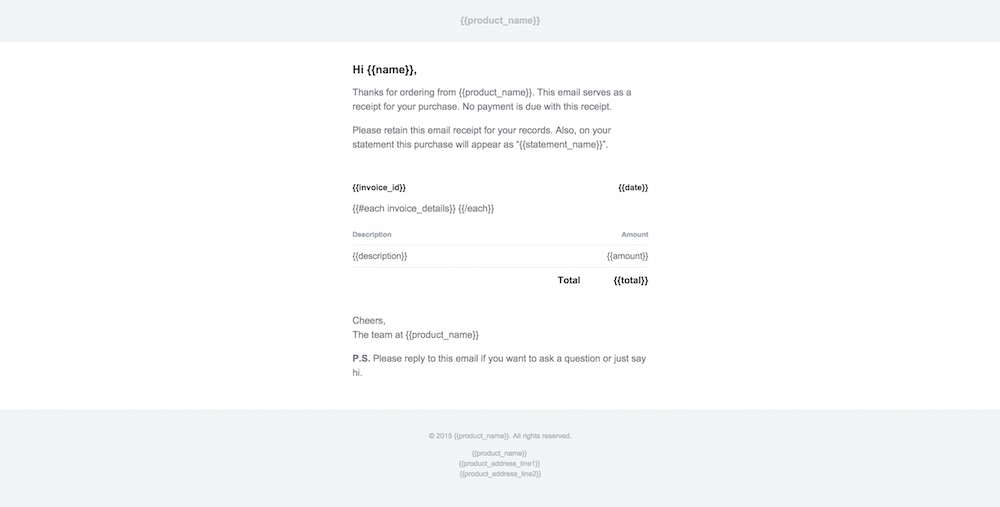Click the {{total}} value

pyautogui.click(x=631, y=281)
